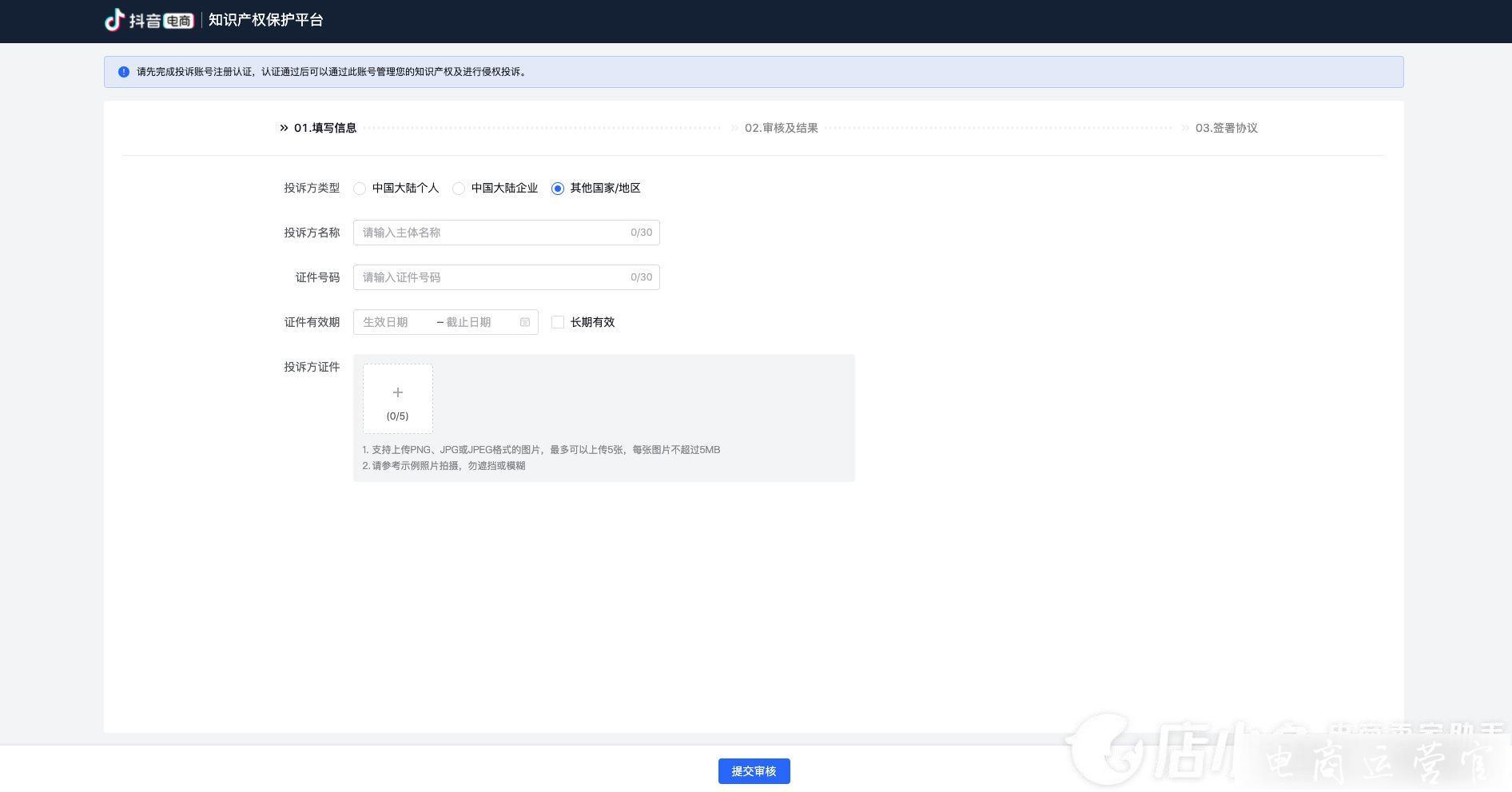The width and height of the screenshot is (1512, 792).
Task: Click the 01.填写信息 step
Action: click(x=325, y=128)
